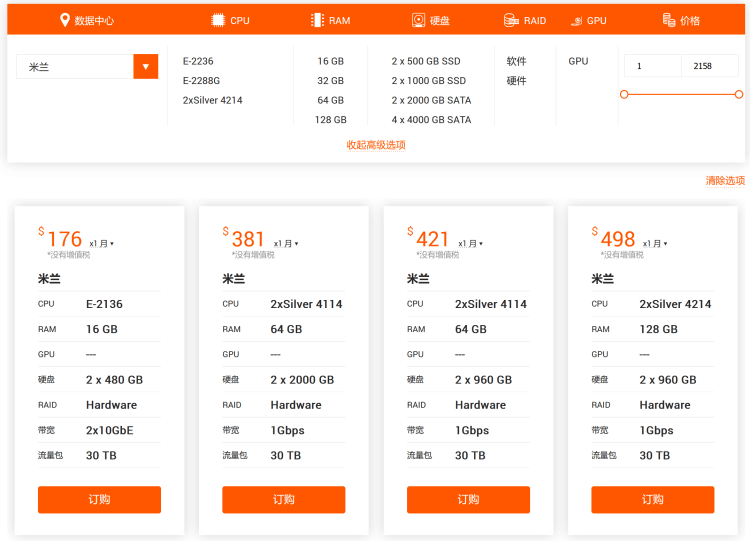The height and width of the screenshot is (541, 750).
Task: Filter by 2 x 1000 GB SSD disk
Action: coord(429,81)
